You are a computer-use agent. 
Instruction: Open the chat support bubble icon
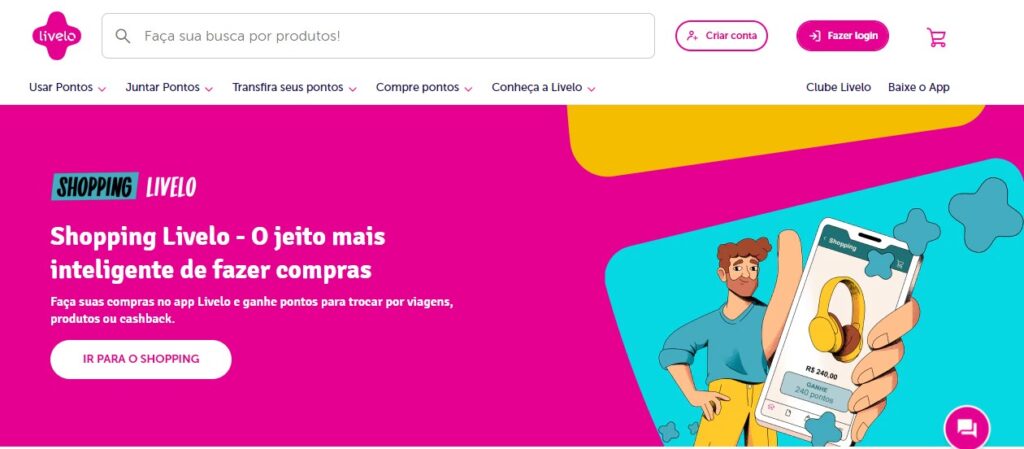[967, 427]
